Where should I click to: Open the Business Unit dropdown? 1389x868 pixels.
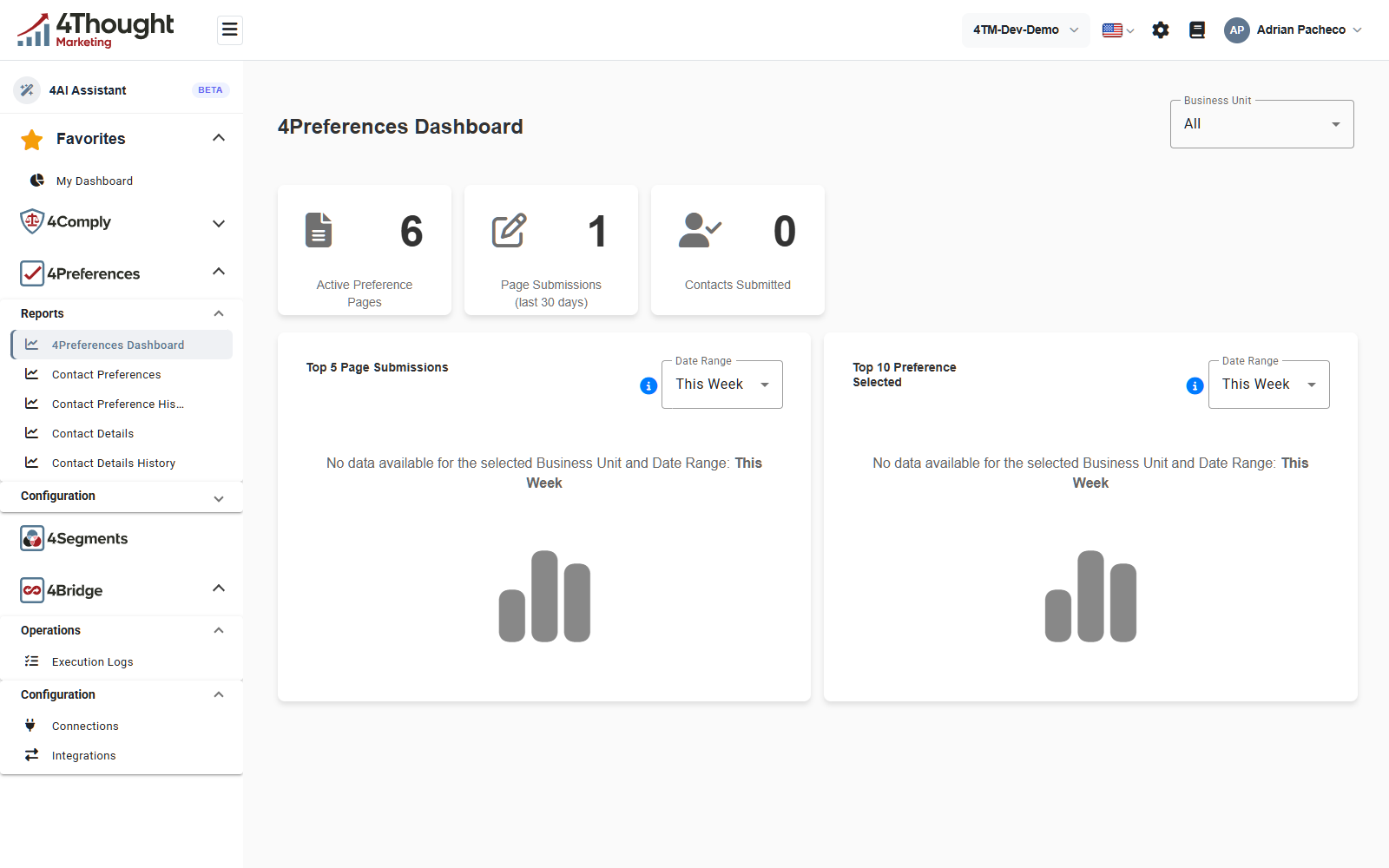pyautogui.click(x=1261, y=124)
